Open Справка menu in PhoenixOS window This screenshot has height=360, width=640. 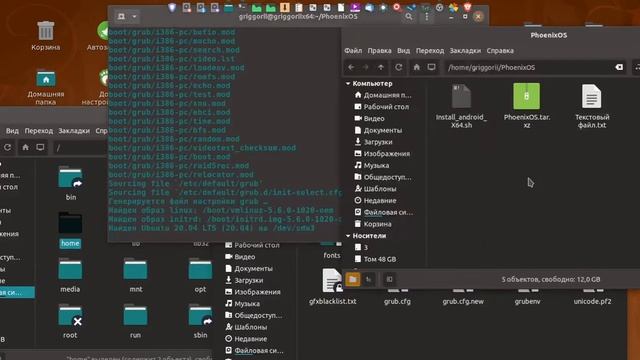[x=500, y=51]
